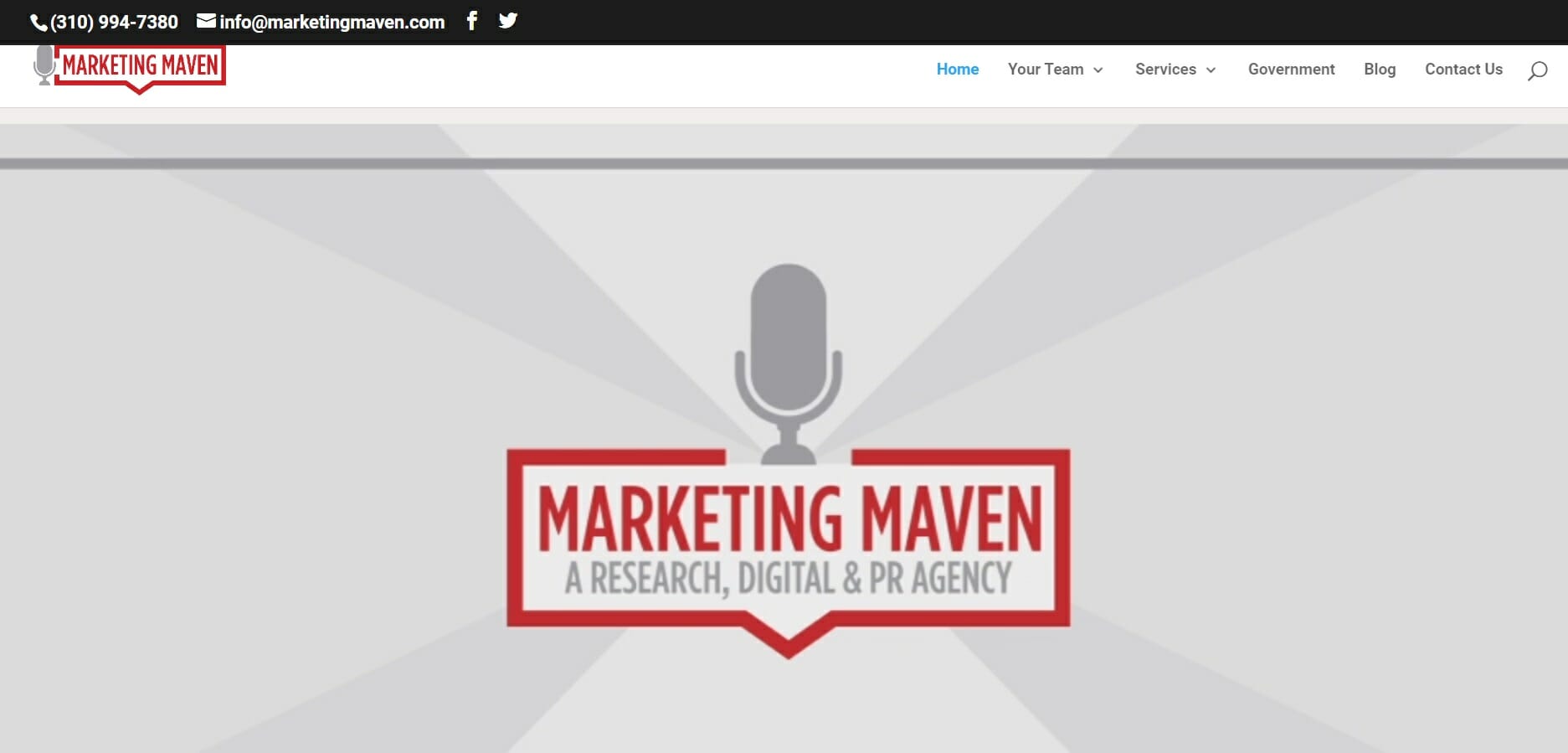Click the email envelope icon
Image resolution: width=1568 pixels, height=753 pixels.
pyautogui.click(x=206, y=21)
